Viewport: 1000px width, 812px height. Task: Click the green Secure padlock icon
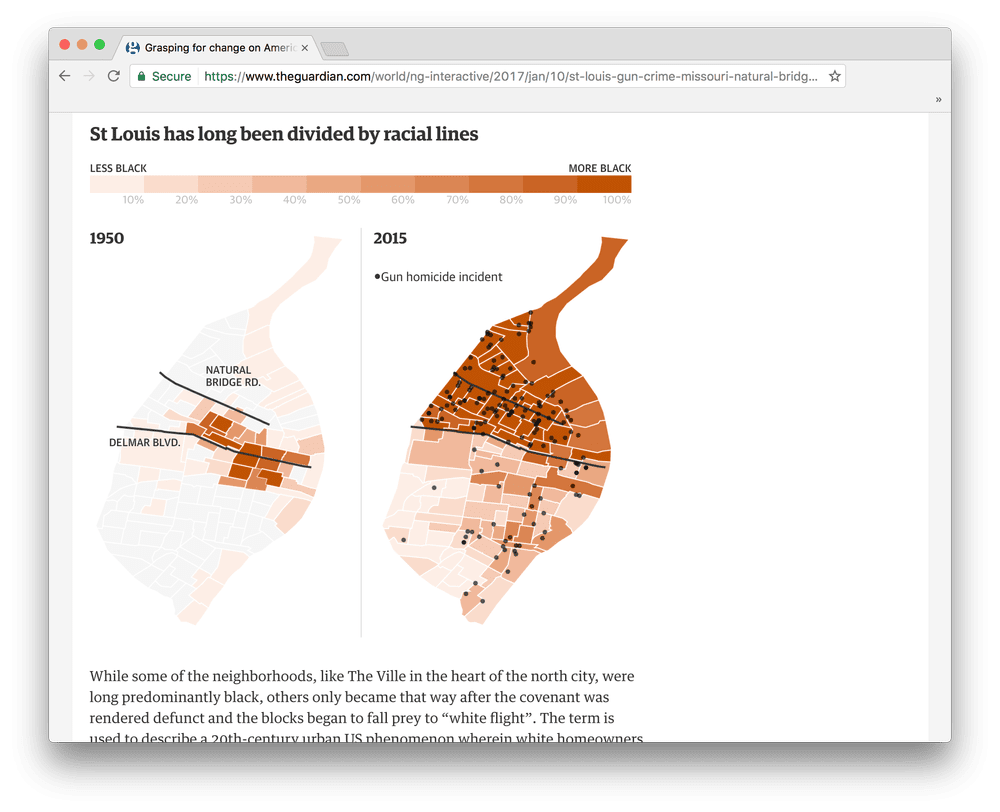tap(142, 76)
